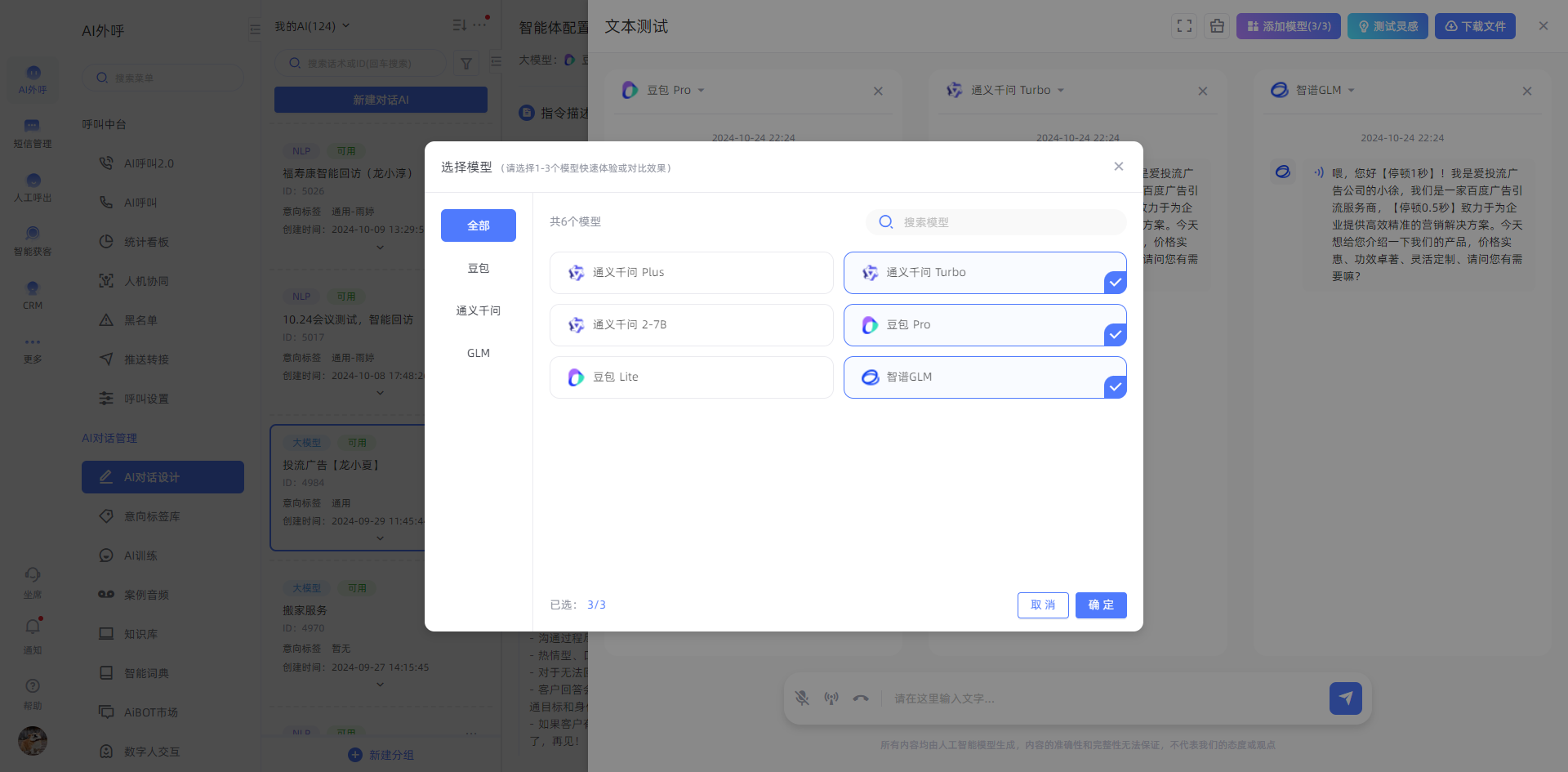Viewport: 1568px width, 772px height.
Task: Click the sort order icon
Action: point(459,25)
